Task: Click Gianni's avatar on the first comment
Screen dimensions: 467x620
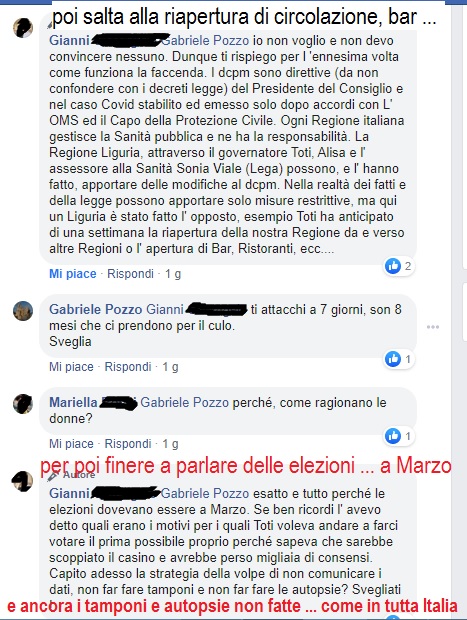Action: pyautogui.click(x=23, y=28)
